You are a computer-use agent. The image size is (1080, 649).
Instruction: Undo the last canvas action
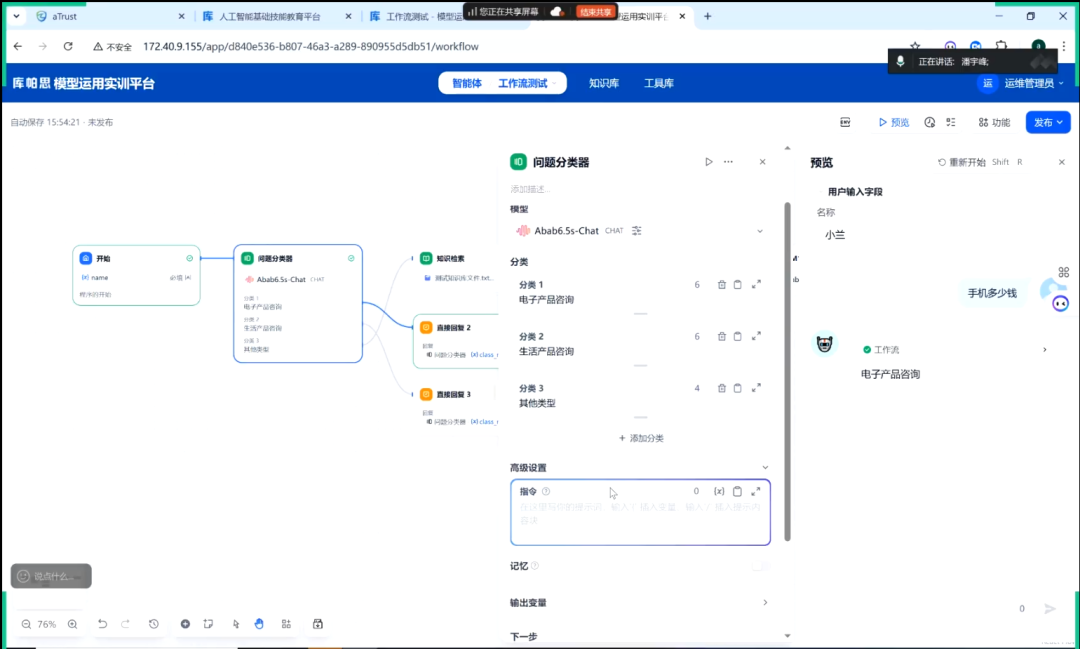click(x=102, y=624)
